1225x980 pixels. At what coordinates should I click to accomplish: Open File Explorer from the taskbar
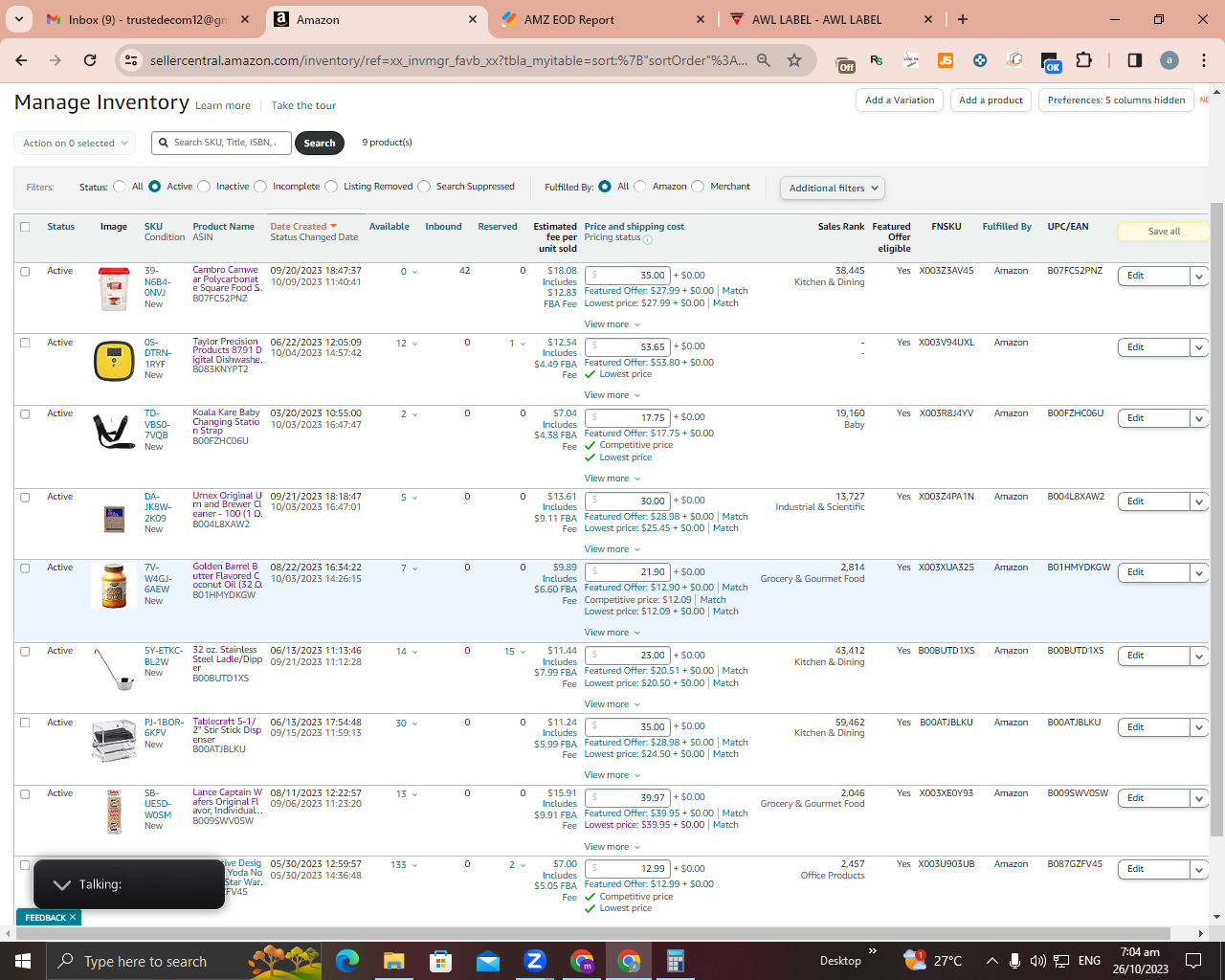[393, 961]
